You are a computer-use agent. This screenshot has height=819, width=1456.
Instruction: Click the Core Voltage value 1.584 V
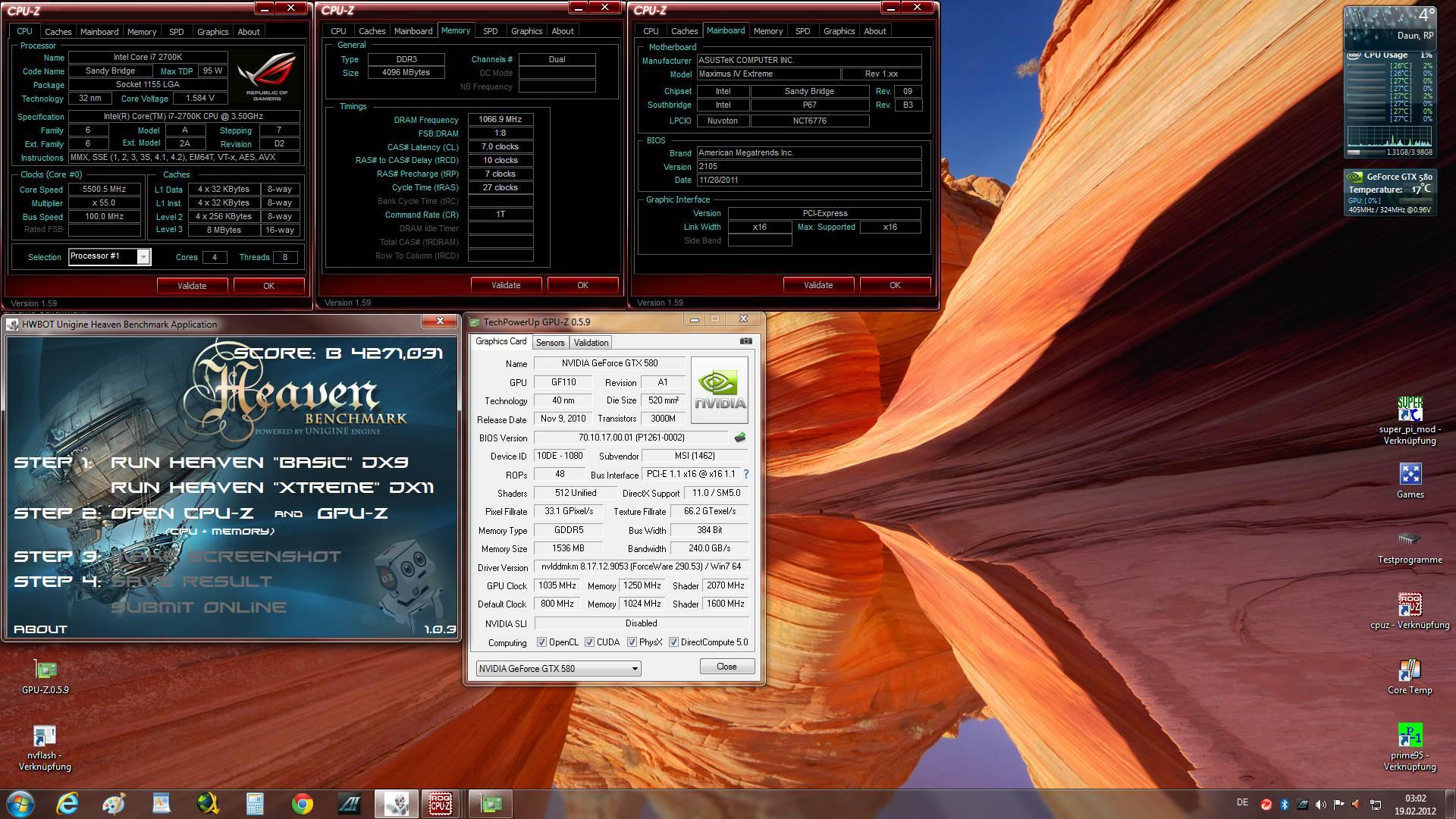pos(200,99)
